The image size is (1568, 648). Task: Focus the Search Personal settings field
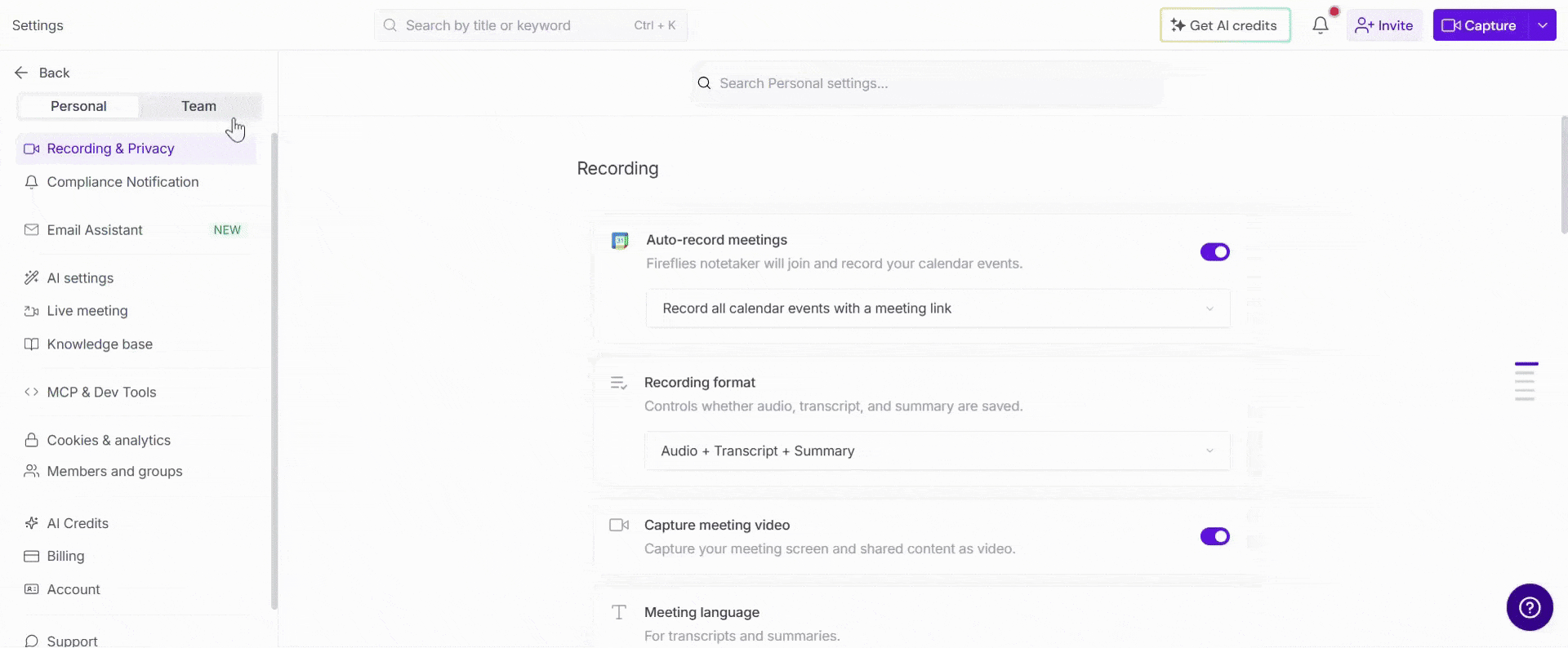[927, 83]
